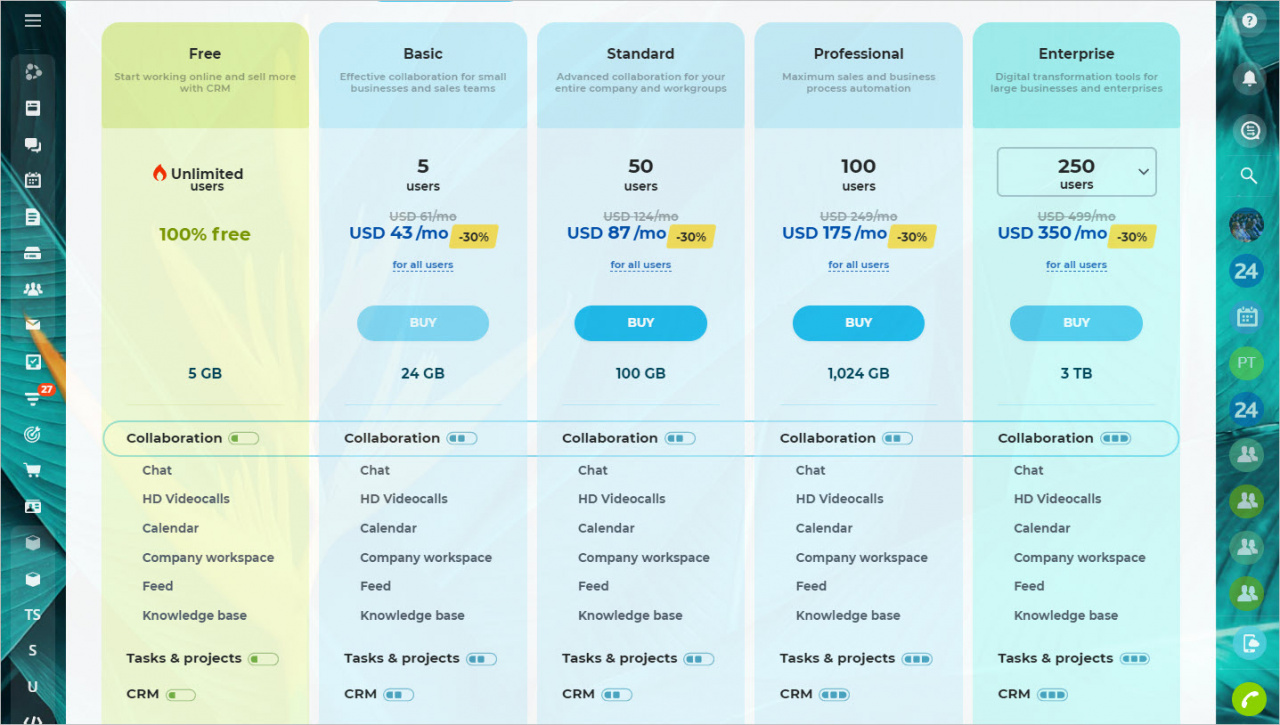This screenshot has height=725, width=1280.
Task: Click the green phone call button
Action: click(x=1248, y=698)
